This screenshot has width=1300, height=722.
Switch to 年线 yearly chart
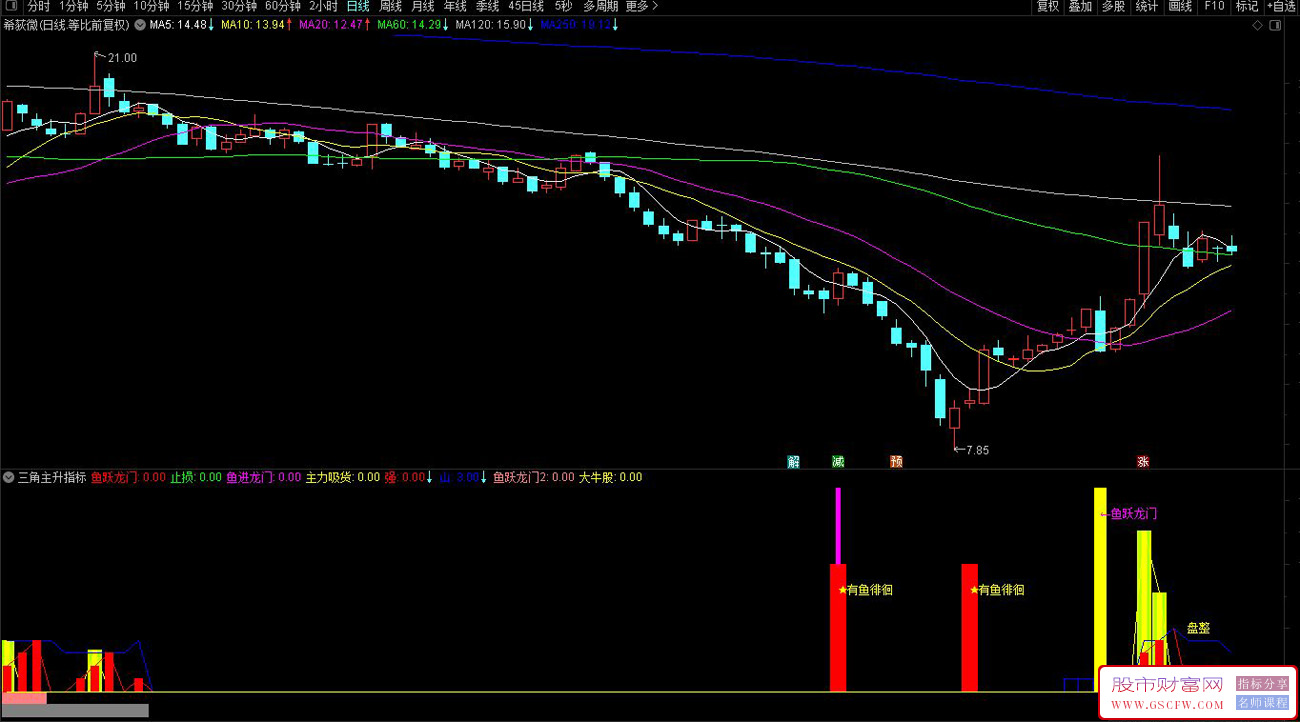455,6
